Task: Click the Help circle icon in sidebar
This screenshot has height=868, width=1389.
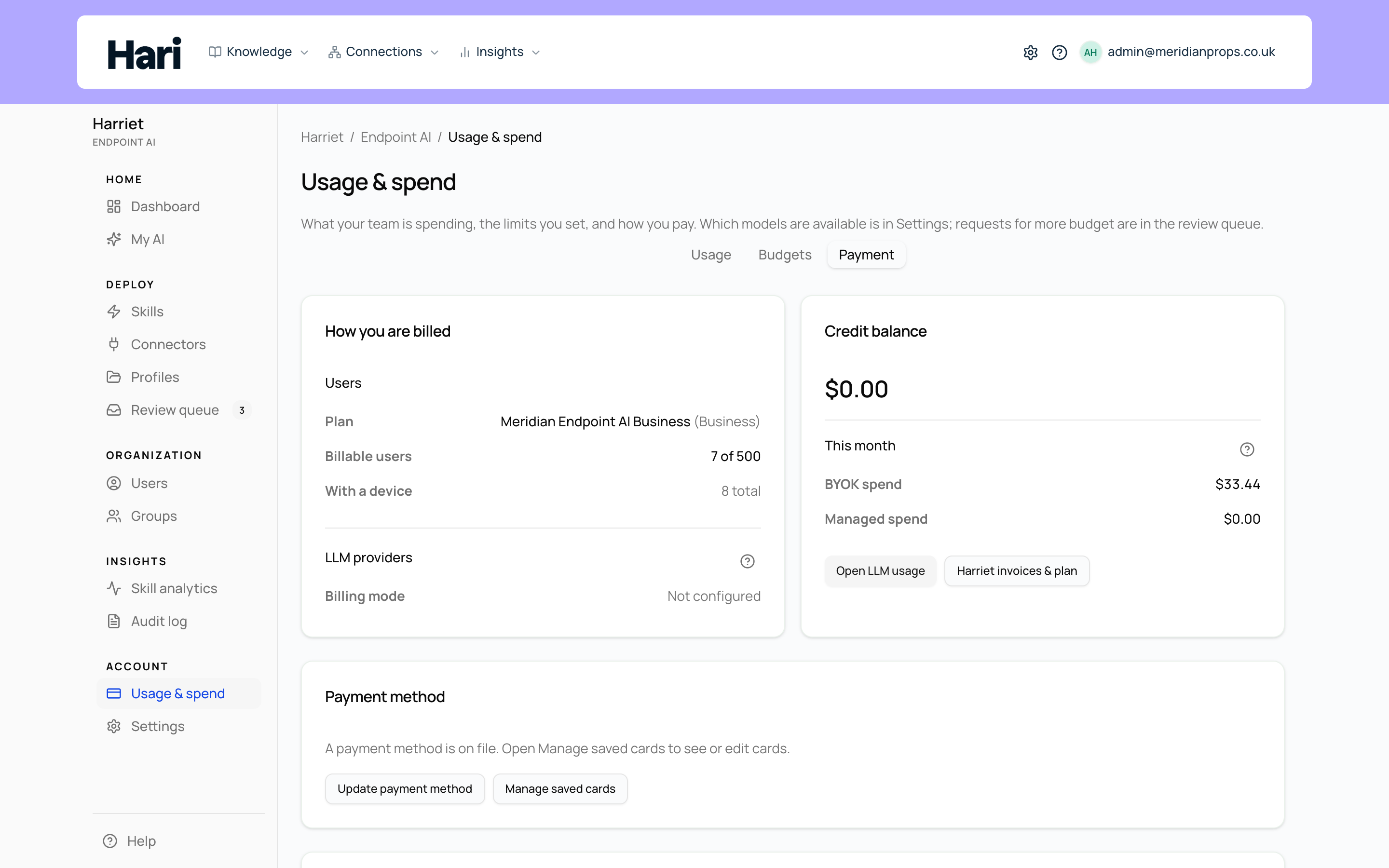Action: tap(109, 841)
